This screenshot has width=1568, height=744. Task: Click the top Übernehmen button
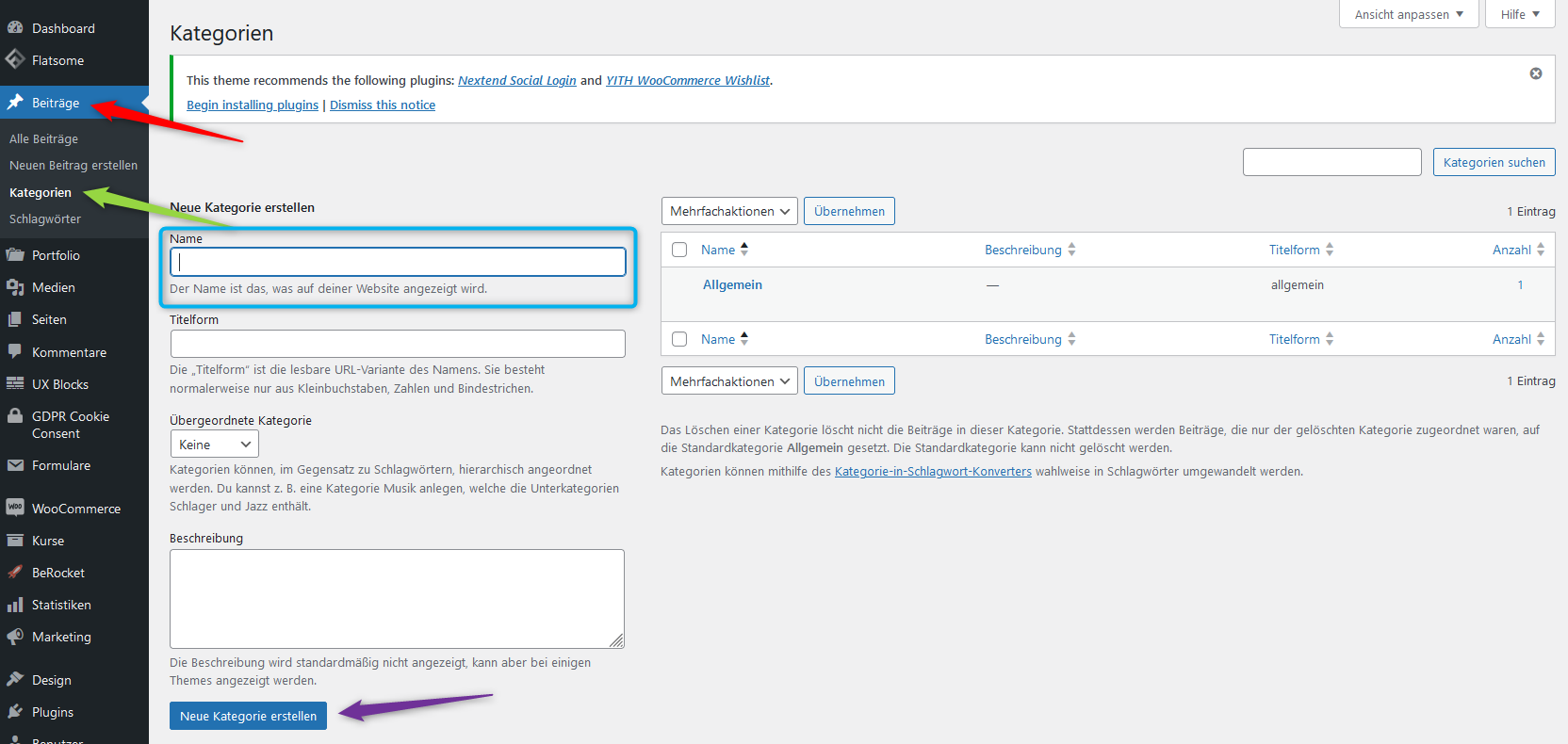pyautogui.click(x=849, y=211)
